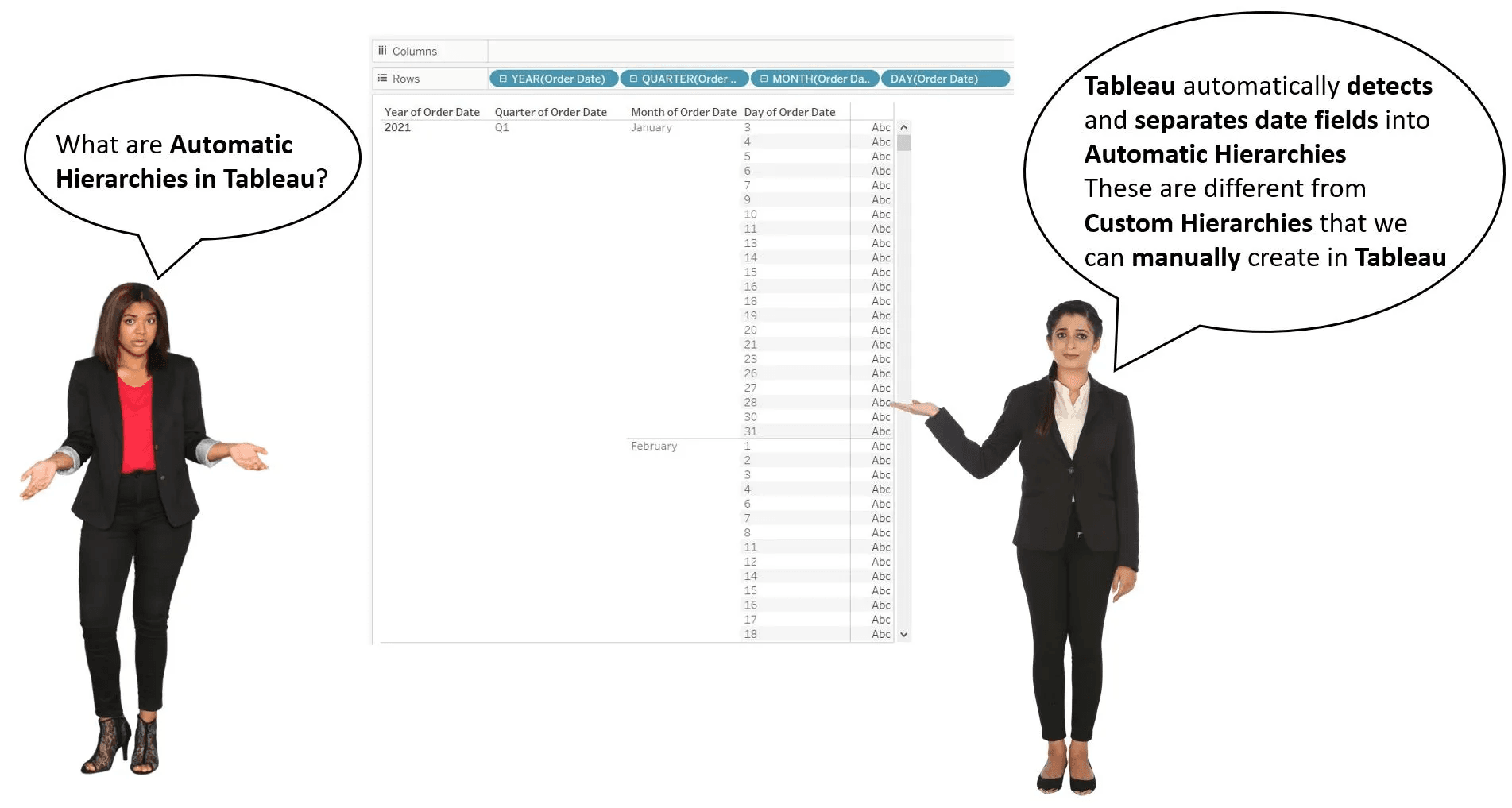Select day 28 under January
The height and width of the screenshot is (808, 1512).
coord(750,402)
